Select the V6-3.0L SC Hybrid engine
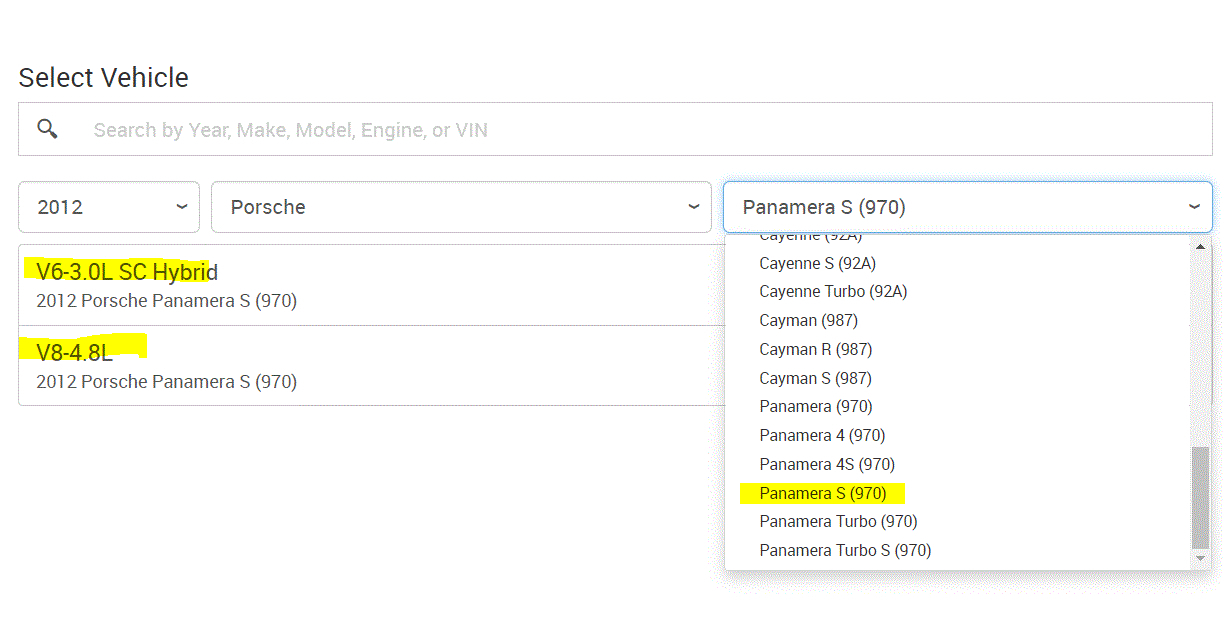Image resolution: width=1225 pixels, height=634 pixels. click(127, 272)
